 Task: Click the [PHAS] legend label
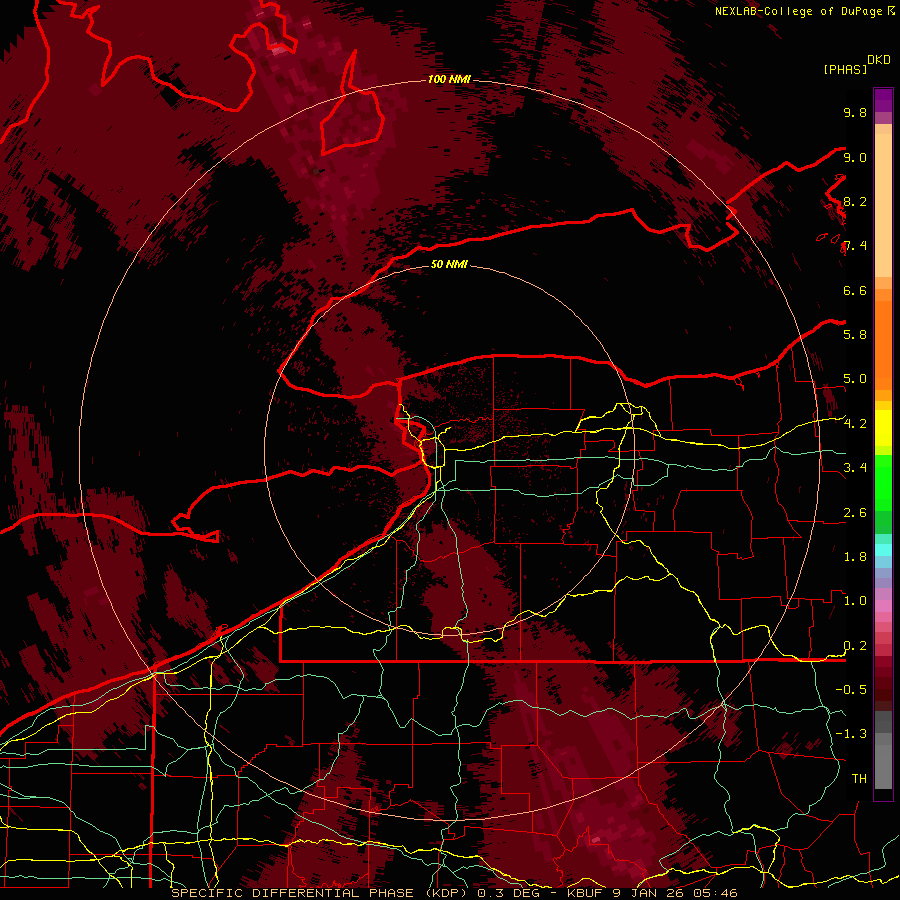(x=845, y=70)
